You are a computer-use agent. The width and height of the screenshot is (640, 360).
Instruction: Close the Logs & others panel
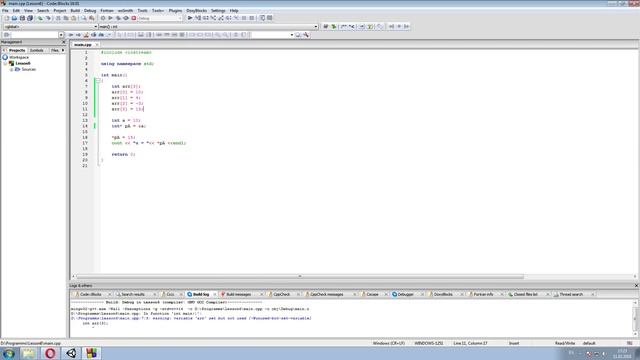[x=636, y=286]
